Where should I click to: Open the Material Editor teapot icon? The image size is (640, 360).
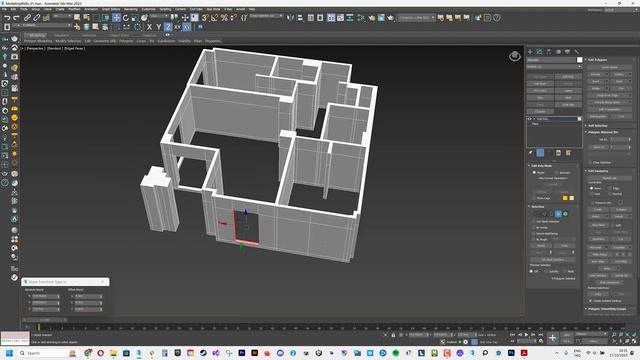(x=371, y=18)
